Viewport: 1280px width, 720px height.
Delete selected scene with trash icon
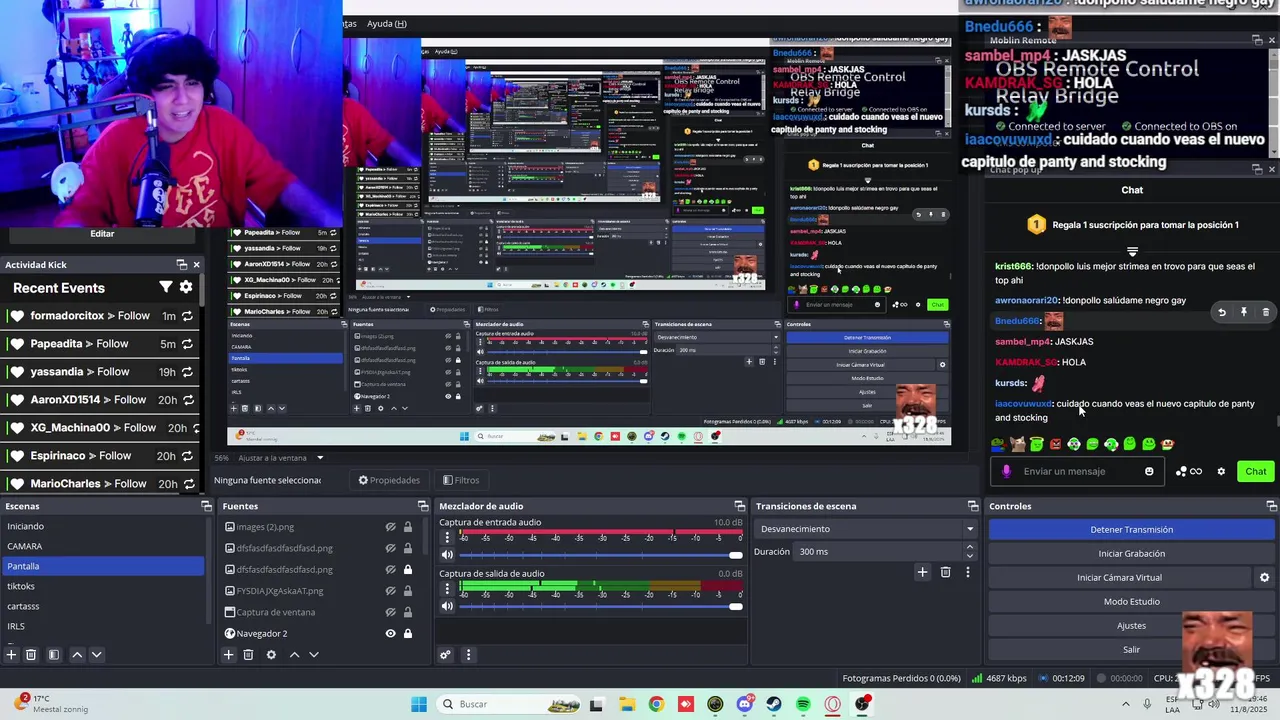click(x=31, y=655)
